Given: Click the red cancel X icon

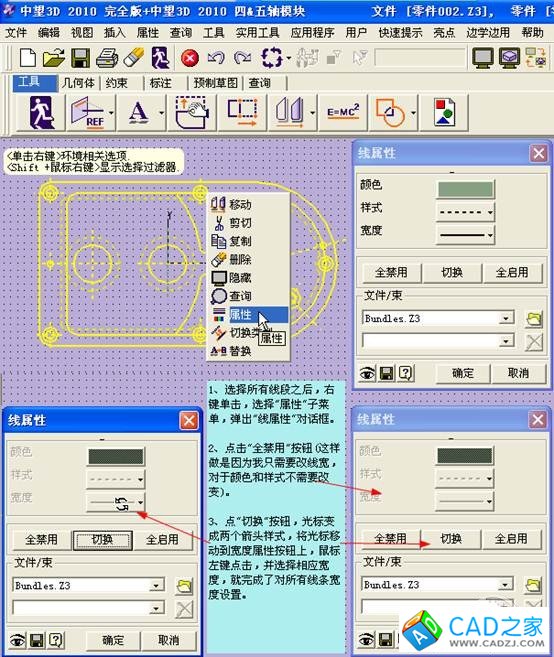Looking at the screenshot, I should 189,58.
